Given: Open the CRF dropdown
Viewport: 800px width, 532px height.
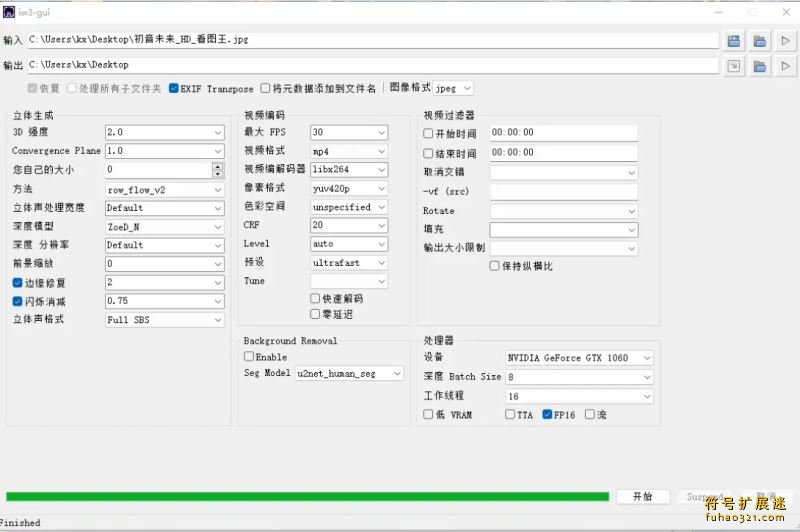Looking at the screenshot, I should [349, 225].
